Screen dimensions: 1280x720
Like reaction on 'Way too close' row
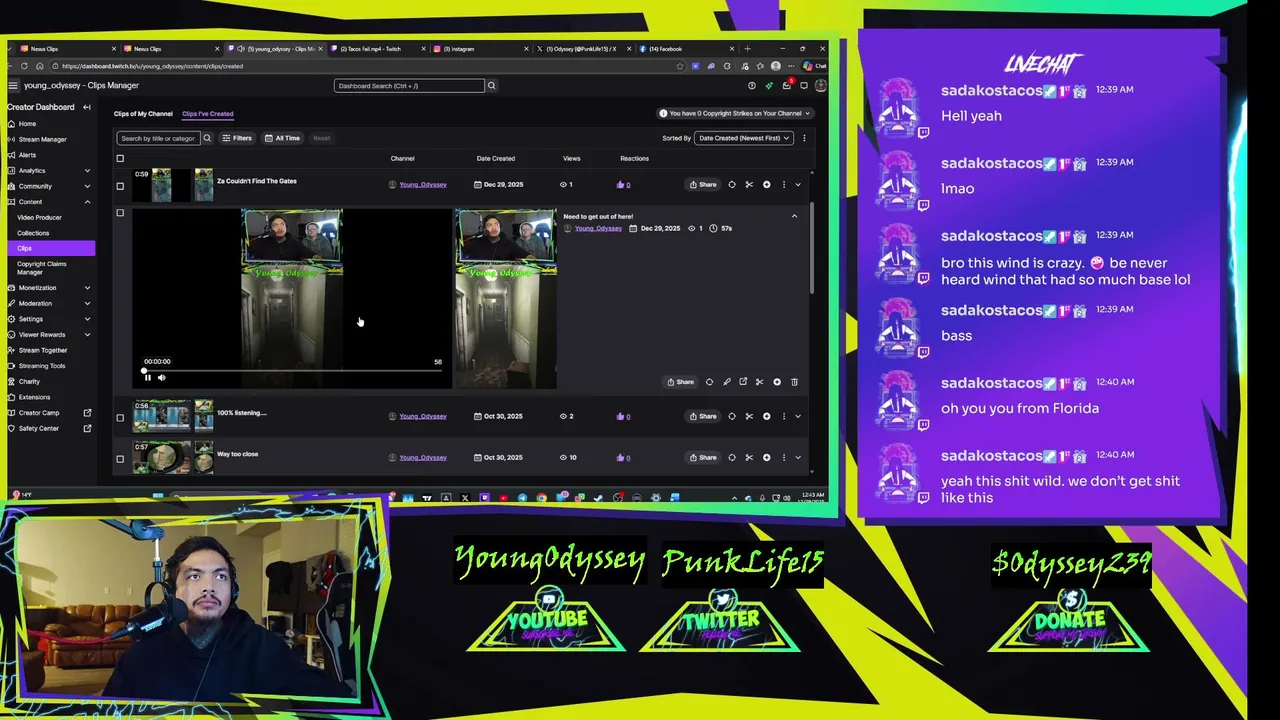623,458
